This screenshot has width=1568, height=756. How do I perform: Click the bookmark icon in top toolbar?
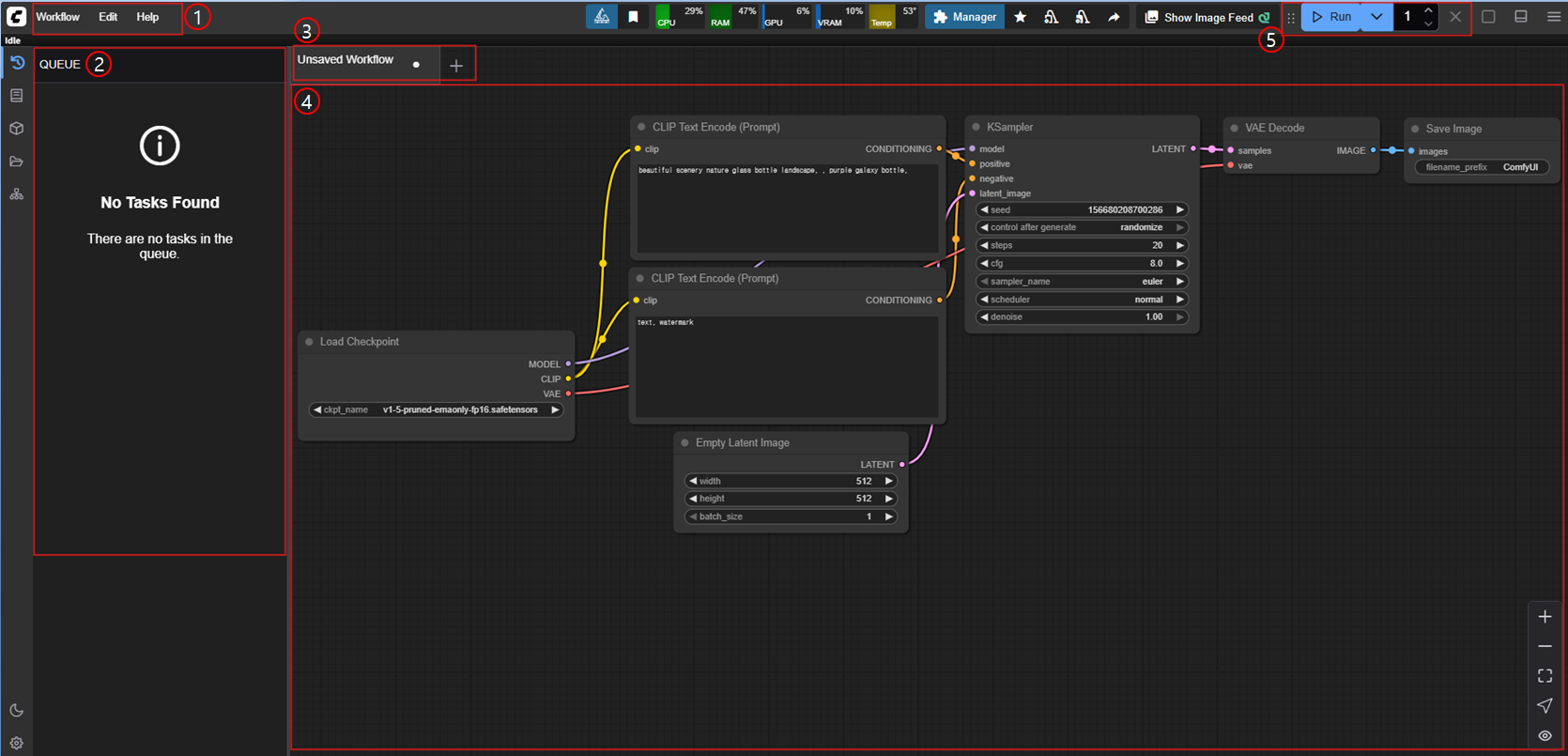point(634,17)
